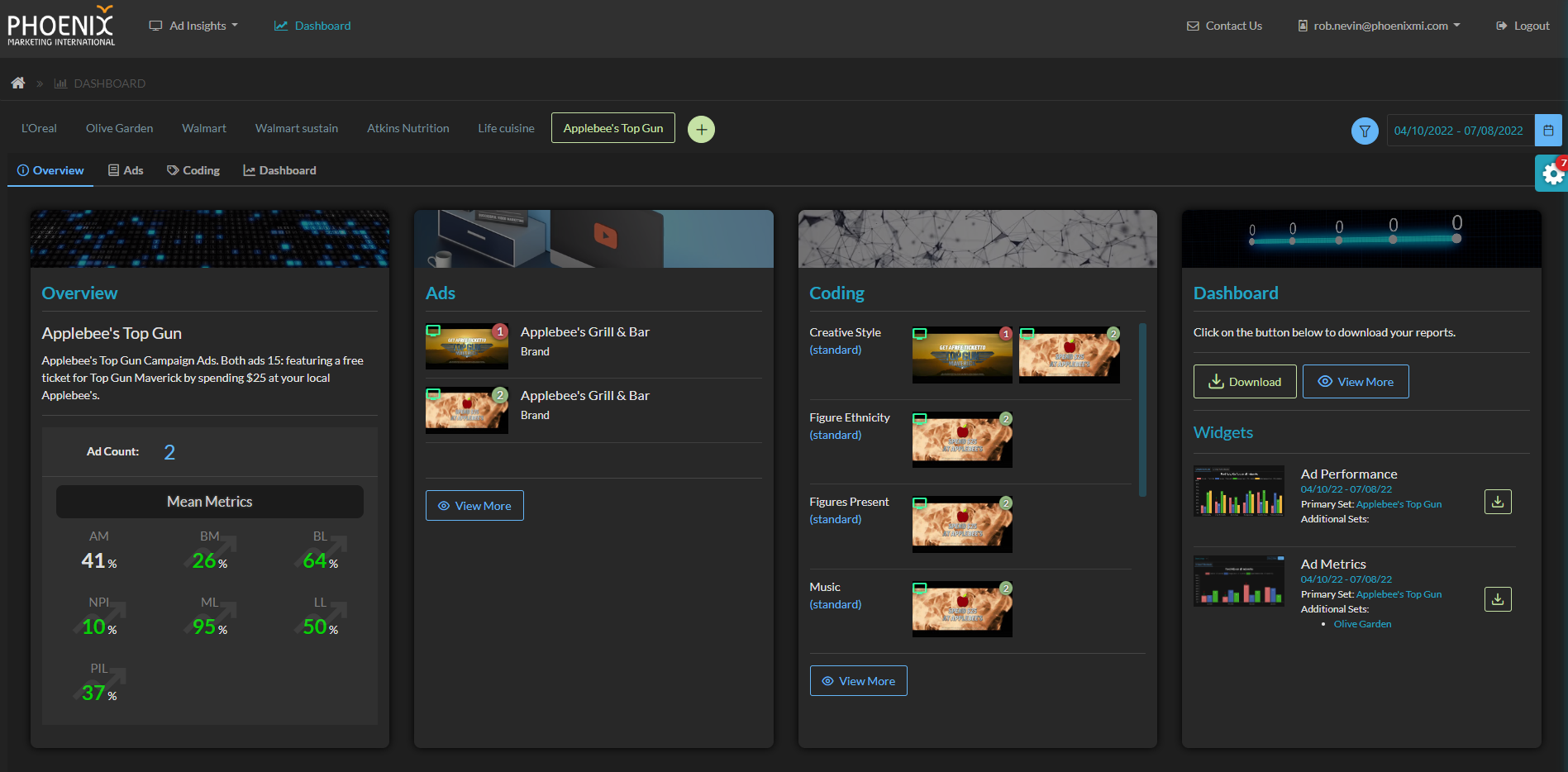The width and height of the screenshot is (1568, 772).
Task: Click the home breadcrumb icon
Action: (x=18, y=83)
